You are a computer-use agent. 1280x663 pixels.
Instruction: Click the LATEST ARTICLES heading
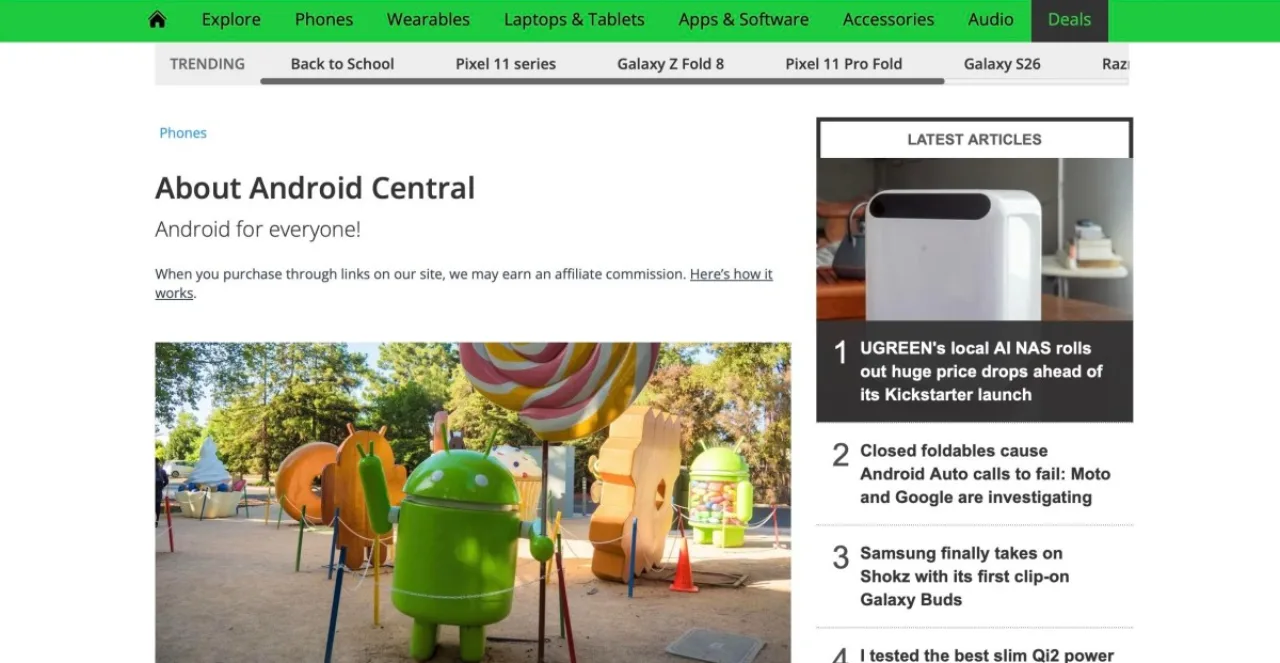tap(974, 139)
